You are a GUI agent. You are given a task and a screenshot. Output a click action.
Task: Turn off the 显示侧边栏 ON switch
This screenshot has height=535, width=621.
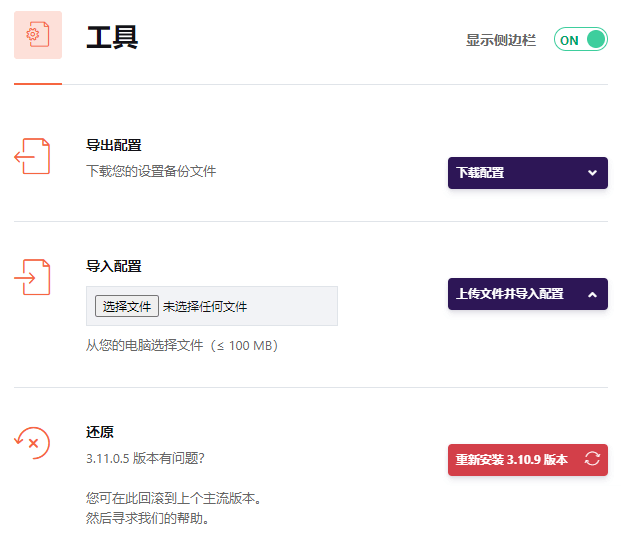click(x=581, y=40)
